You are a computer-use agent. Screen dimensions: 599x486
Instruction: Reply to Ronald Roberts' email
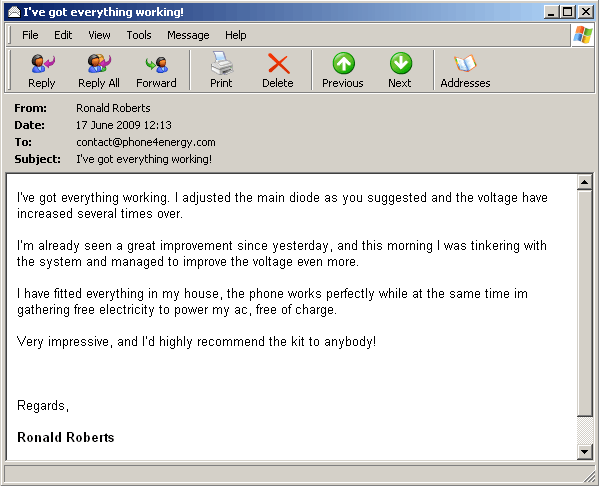42,71
